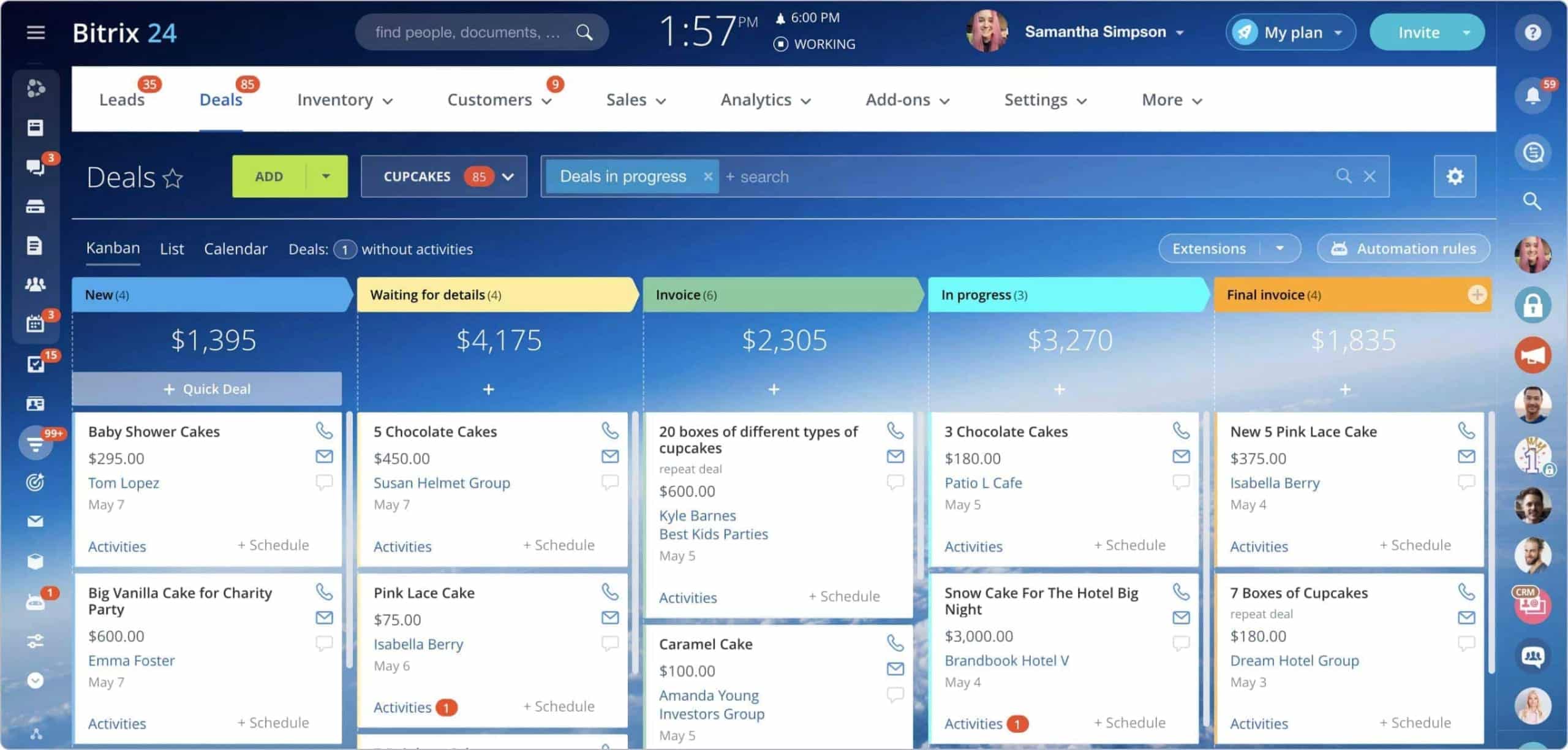Switch to the List view
Viewport: 1568px width, 750px height.
pos(171,249)
